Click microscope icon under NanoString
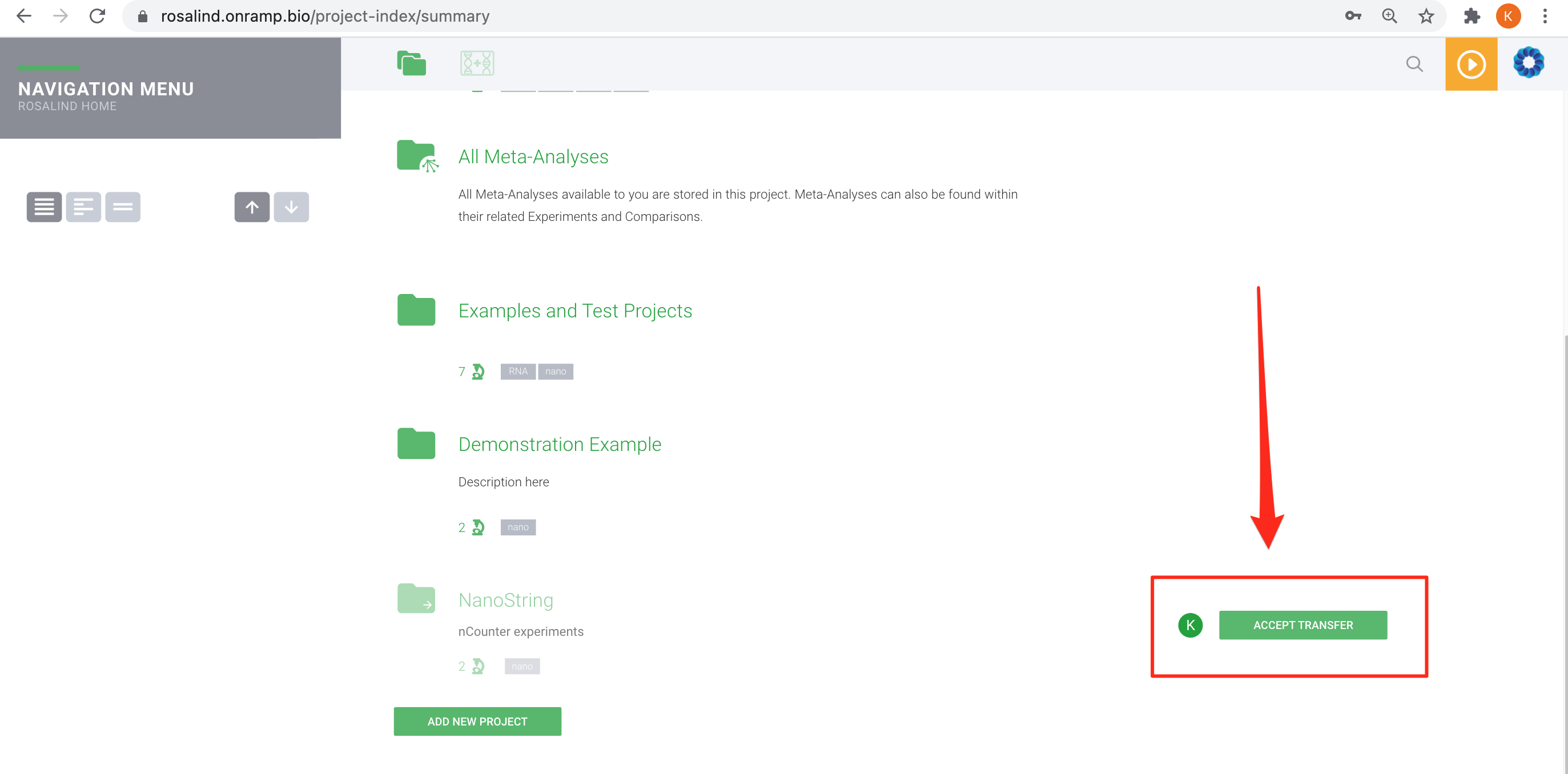1568x774 pixels. (x=479, y=666)
